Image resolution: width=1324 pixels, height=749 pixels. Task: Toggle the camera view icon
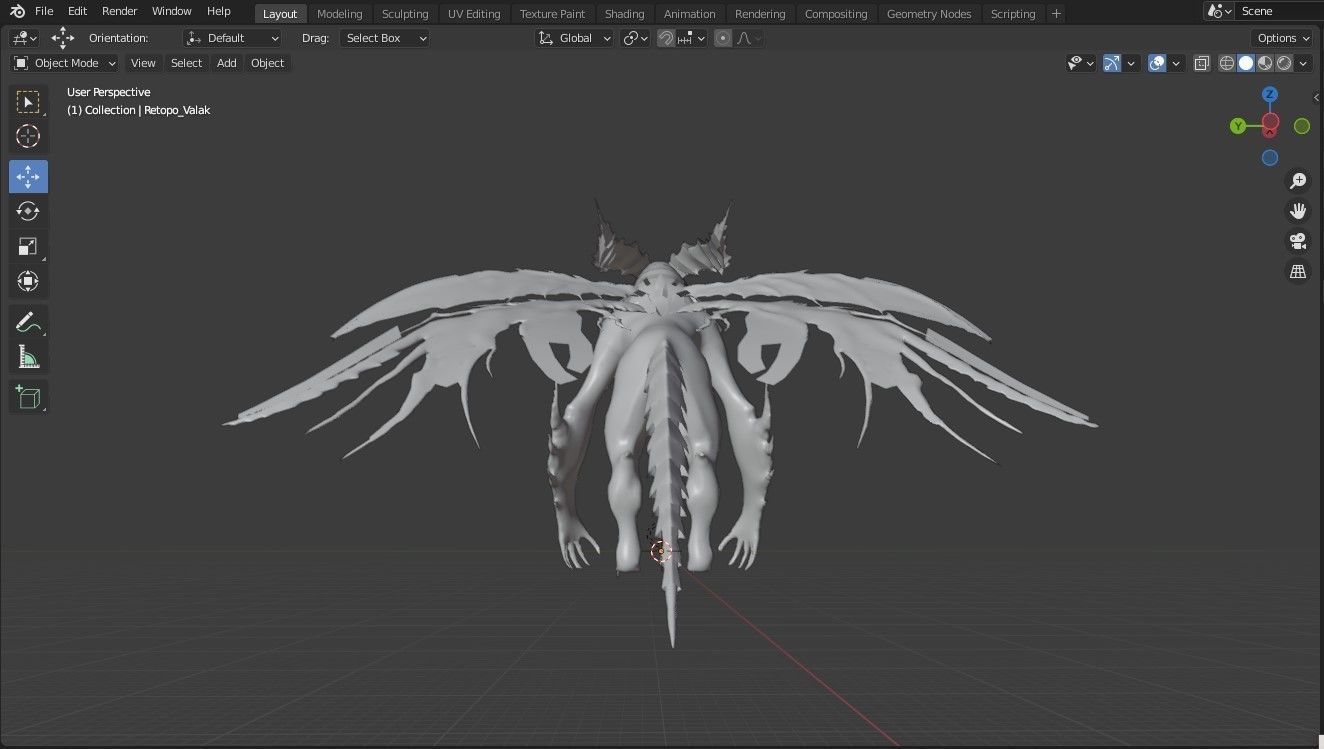click(1298, 241)
